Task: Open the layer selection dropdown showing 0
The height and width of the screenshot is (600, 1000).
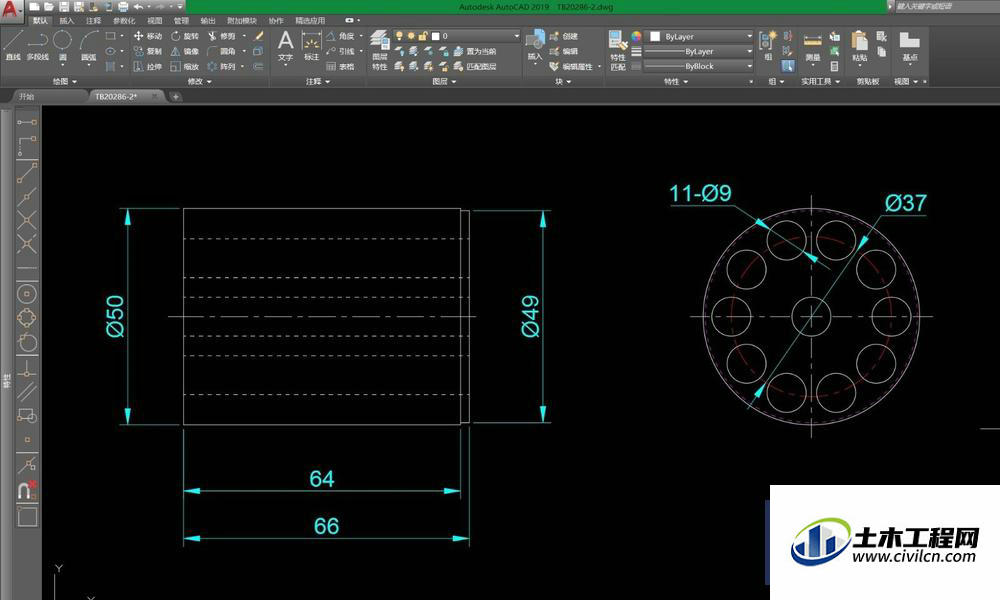Action: (456, 36)
